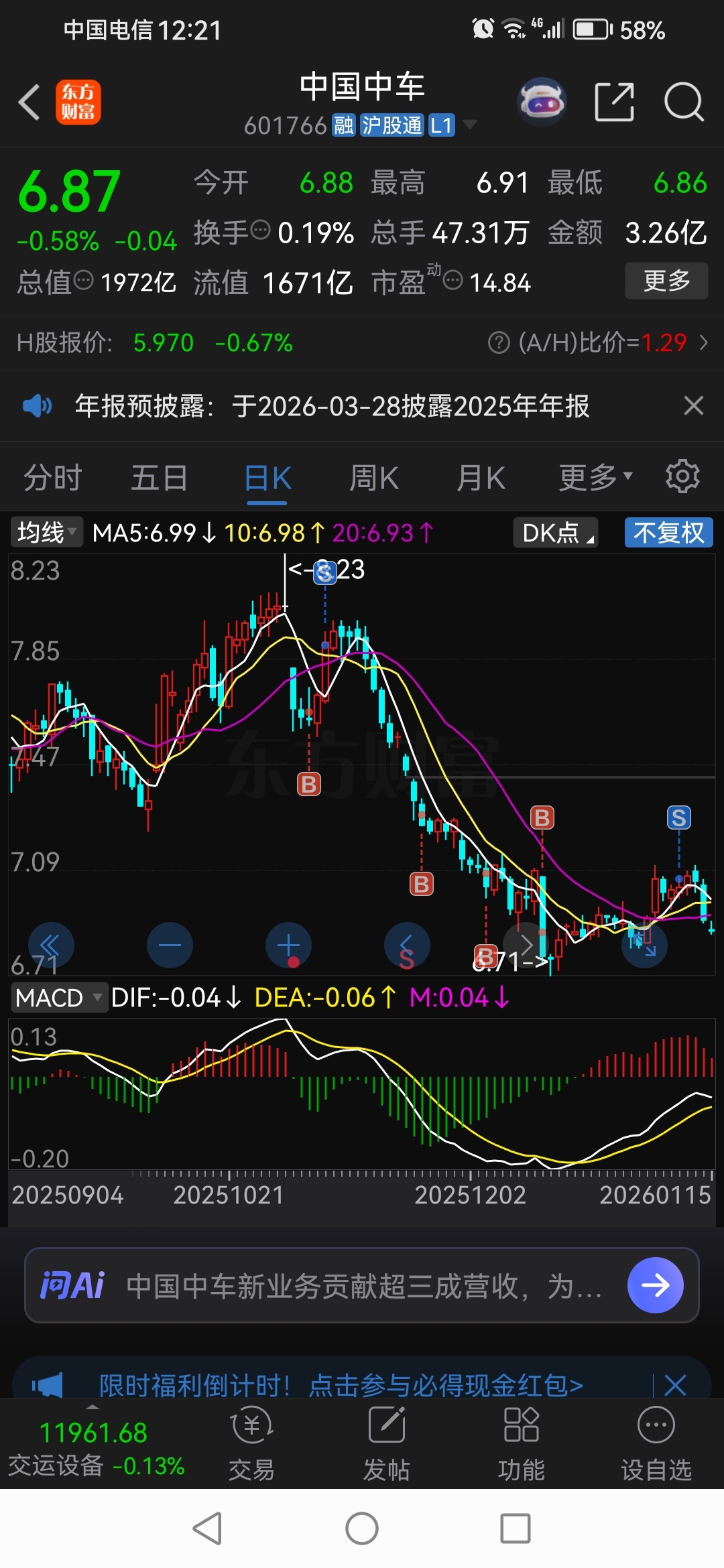Tap the back arrow icon

click(x=29, y=103)
